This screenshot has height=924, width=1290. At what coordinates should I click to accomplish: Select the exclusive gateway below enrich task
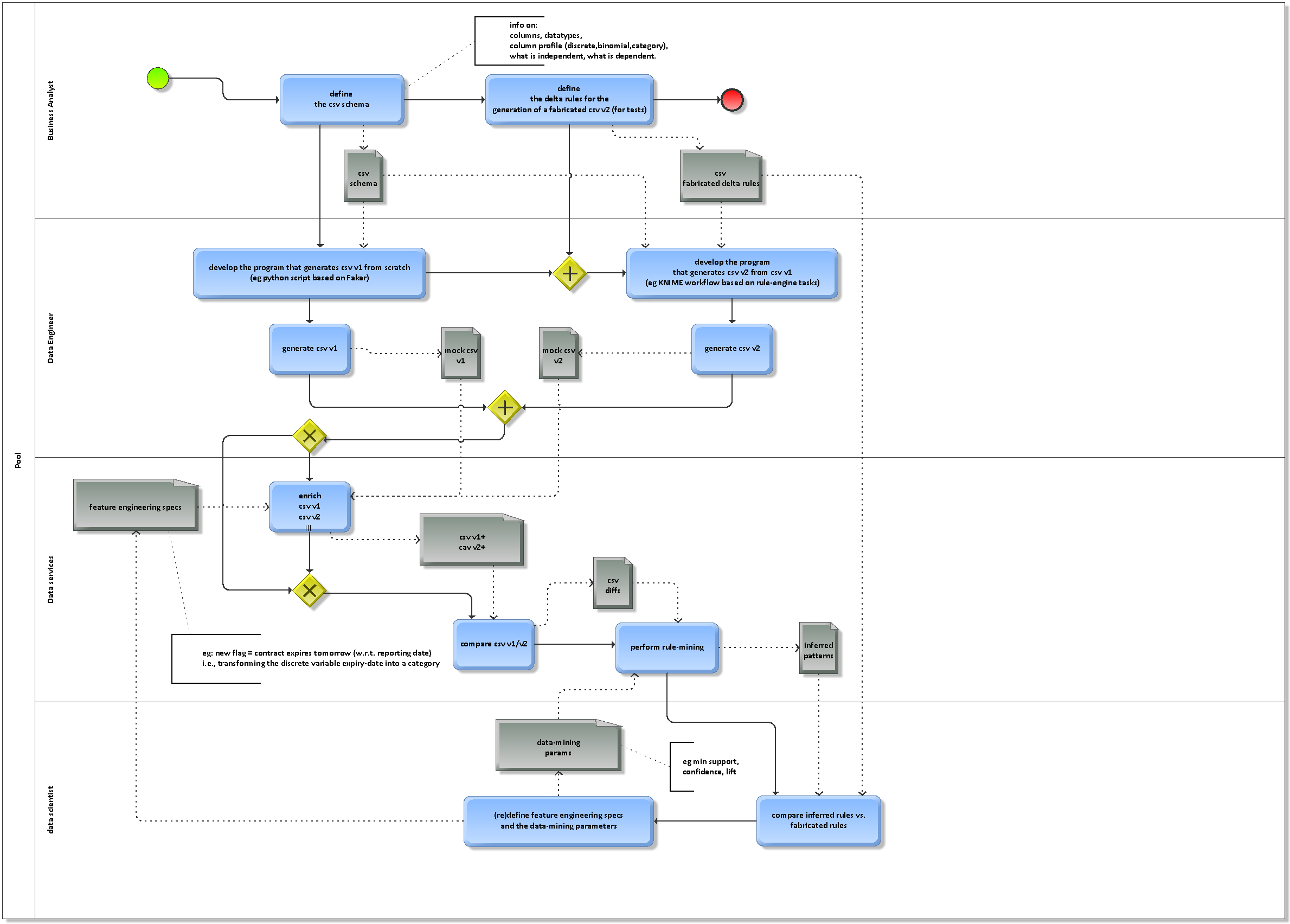[310, 591]
